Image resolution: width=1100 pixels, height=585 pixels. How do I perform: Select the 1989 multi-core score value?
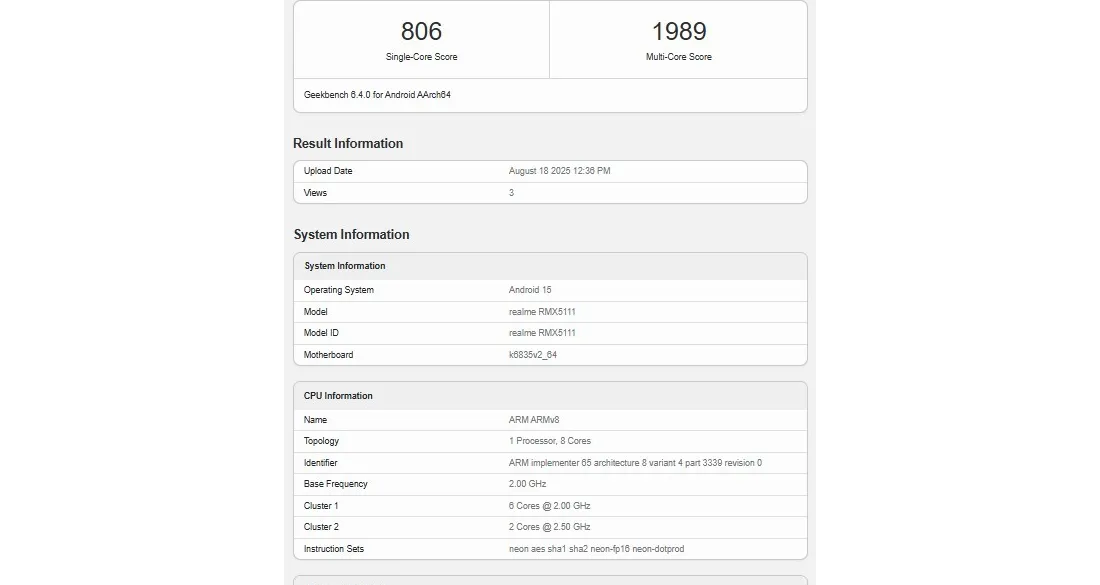tap(678, 32)
